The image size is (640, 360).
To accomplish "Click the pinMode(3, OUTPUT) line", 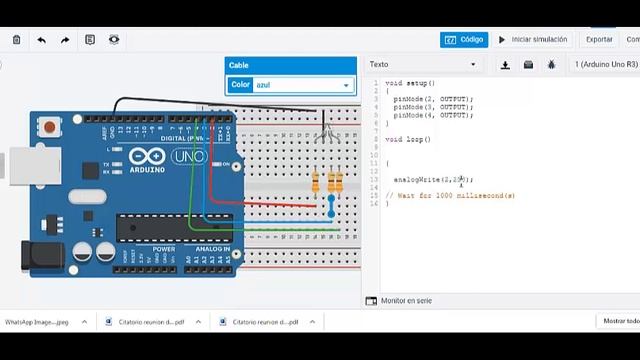I will (433, 107).
